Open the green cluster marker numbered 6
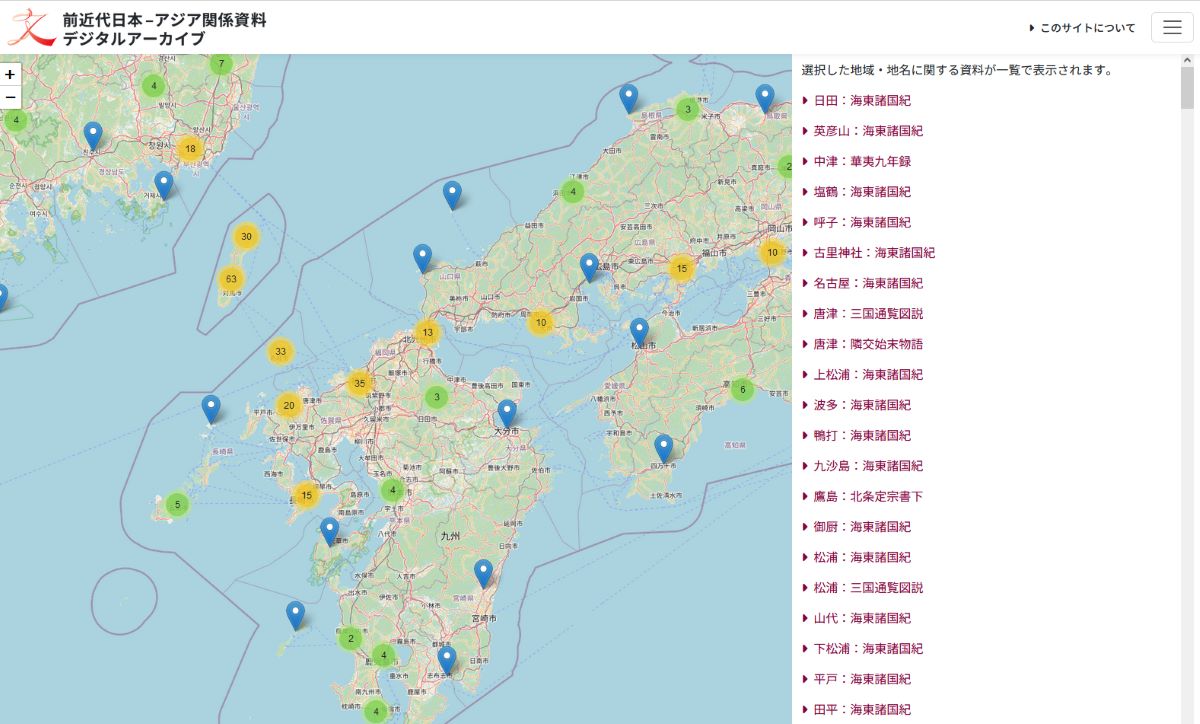1200x724 pixels. 742,389
